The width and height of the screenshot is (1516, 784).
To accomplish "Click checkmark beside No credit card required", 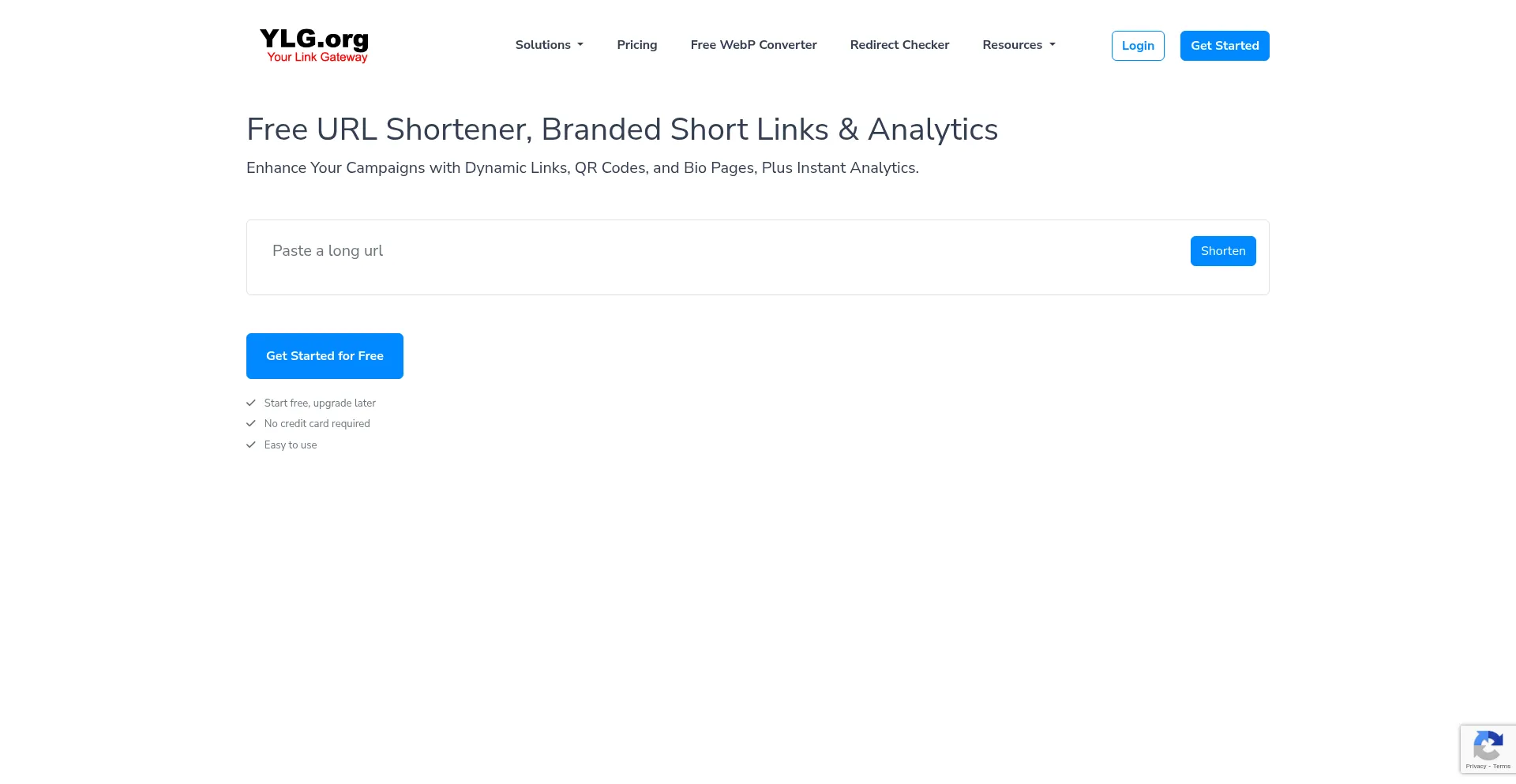I will tap(251, 424).
